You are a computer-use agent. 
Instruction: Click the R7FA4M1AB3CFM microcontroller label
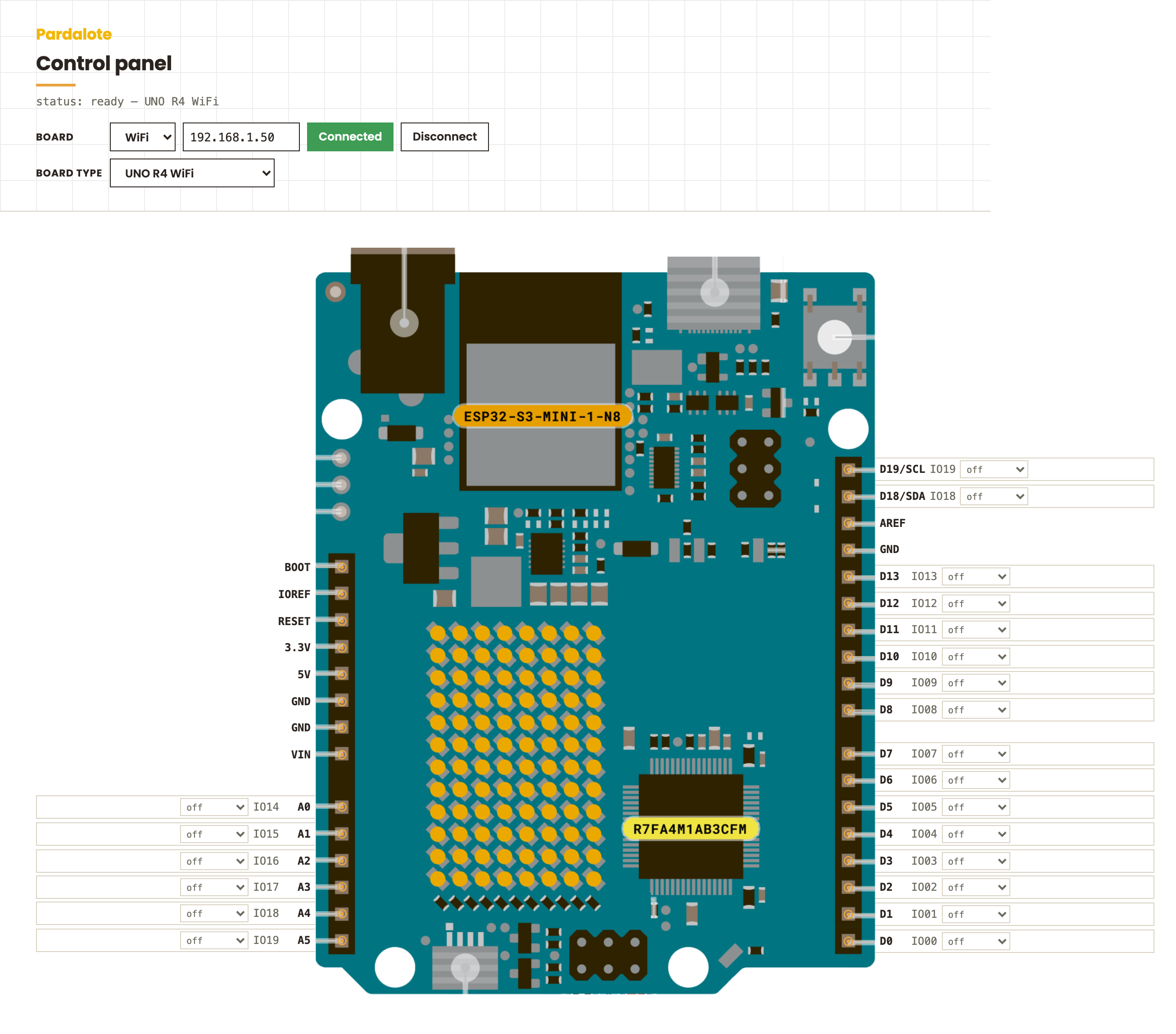pyautogui.click(x=689, y=829)
